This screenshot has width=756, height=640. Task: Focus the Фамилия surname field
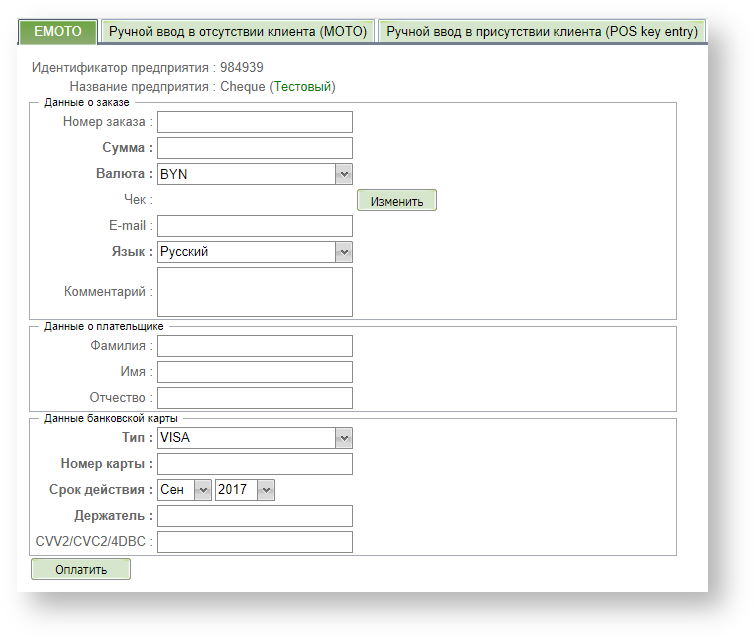[255, 346]
